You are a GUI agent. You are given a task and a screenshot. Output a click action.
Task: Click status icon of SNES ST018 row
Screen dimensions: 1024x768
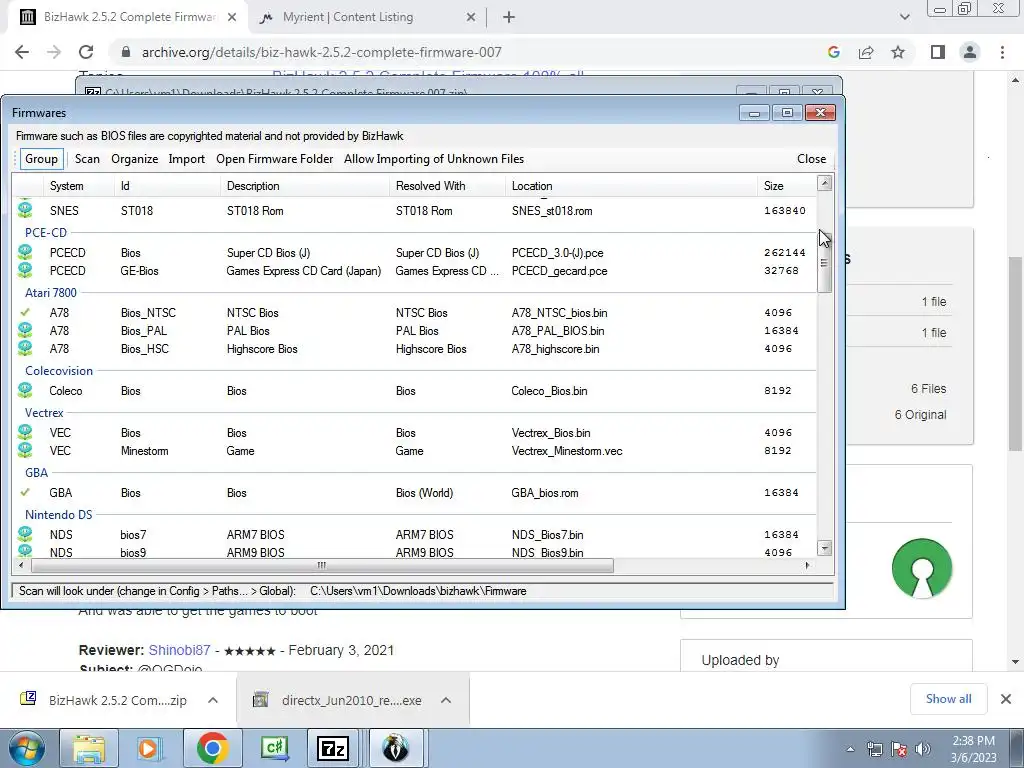tap(25, 210)
